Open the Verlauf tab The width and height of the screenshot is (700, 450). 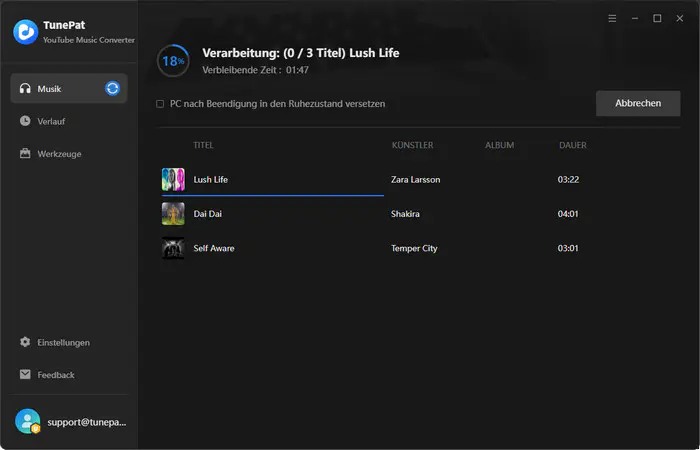pos(69,121)
